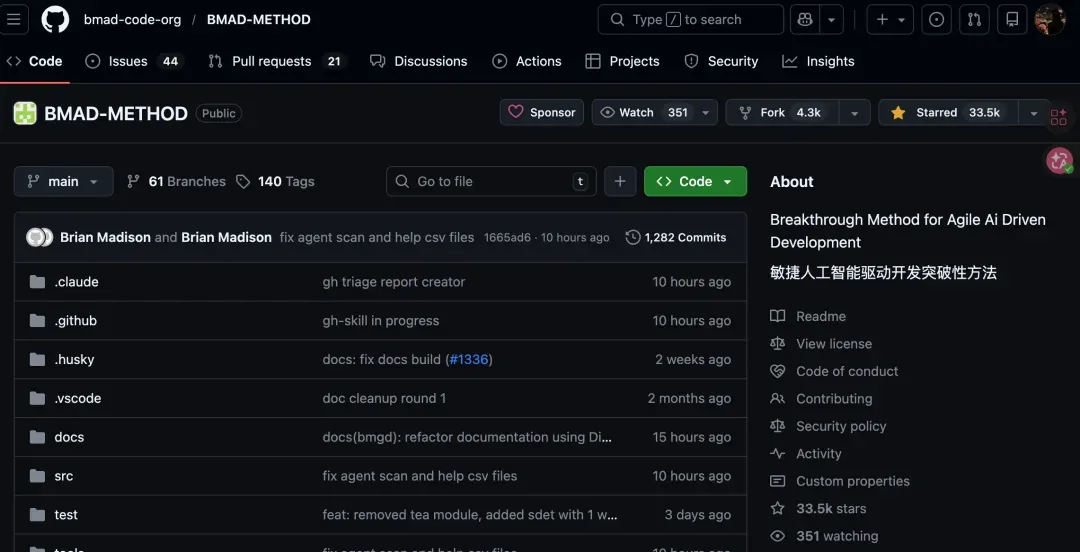Open doc cleanup round 1 commit
The width and height of the screenshot is (1080, 552).
pos(384,398)
